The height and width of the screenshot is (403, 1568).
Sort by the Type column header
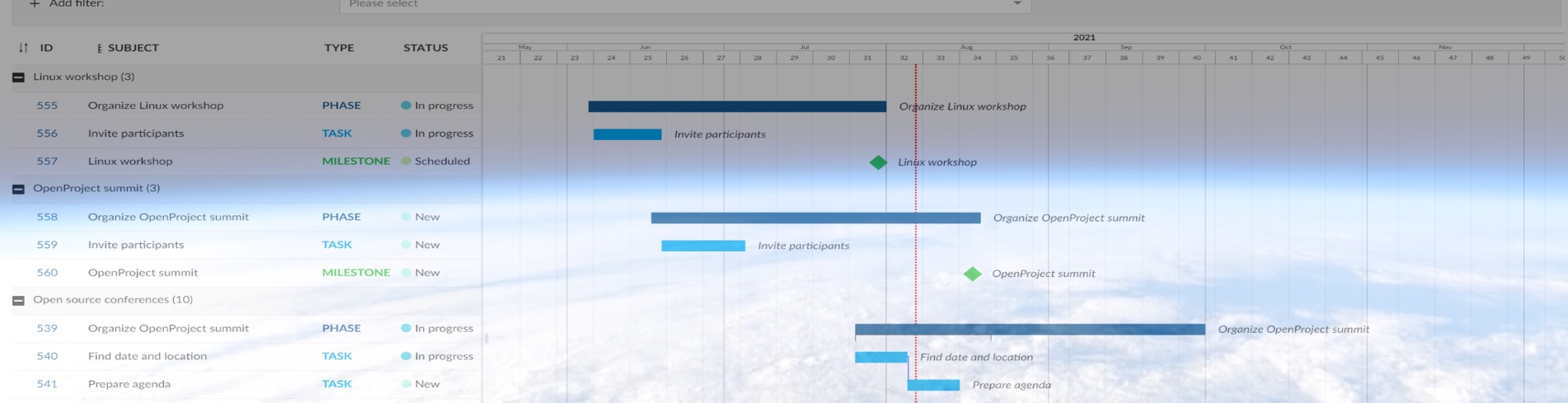coord(339,48)
